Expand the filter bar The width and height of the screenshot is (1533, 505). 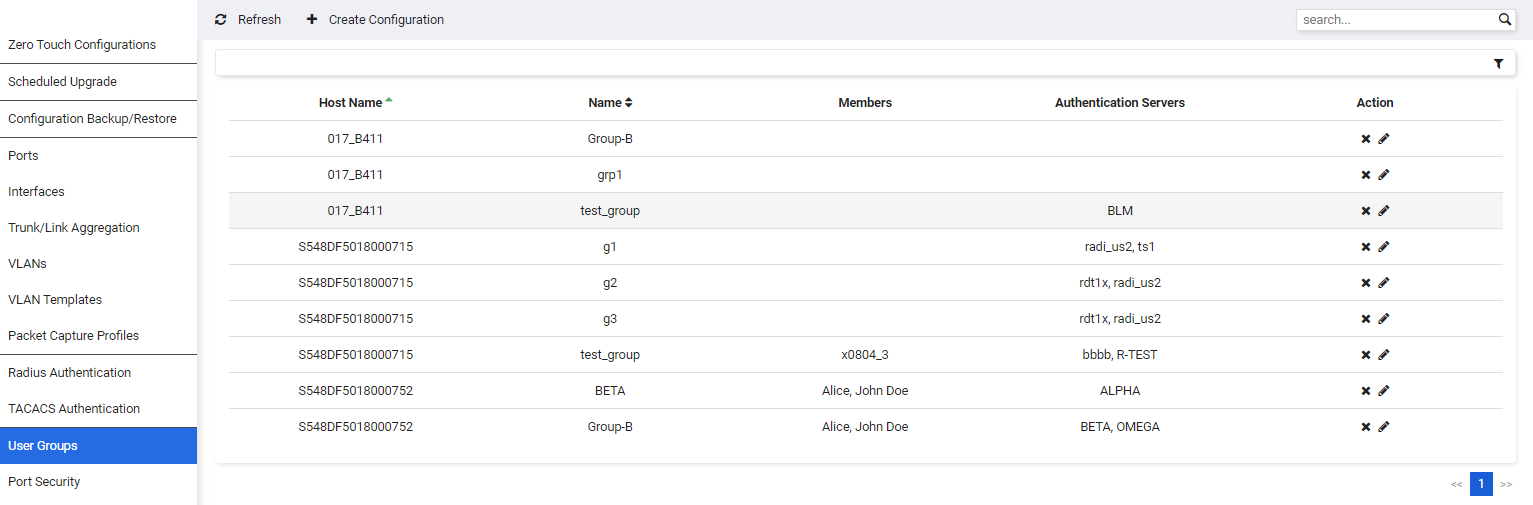tap(859, 63)
